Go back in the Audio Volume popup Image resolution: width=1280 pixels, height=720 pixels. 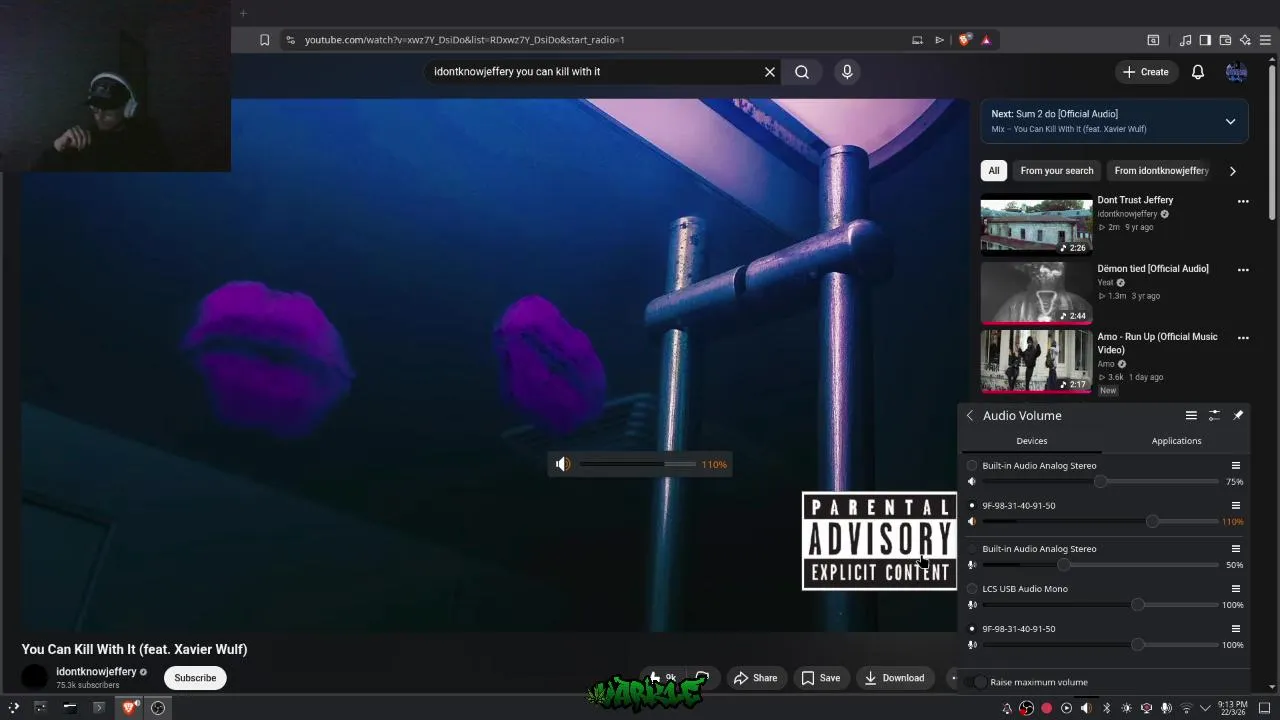coord(969,415)
